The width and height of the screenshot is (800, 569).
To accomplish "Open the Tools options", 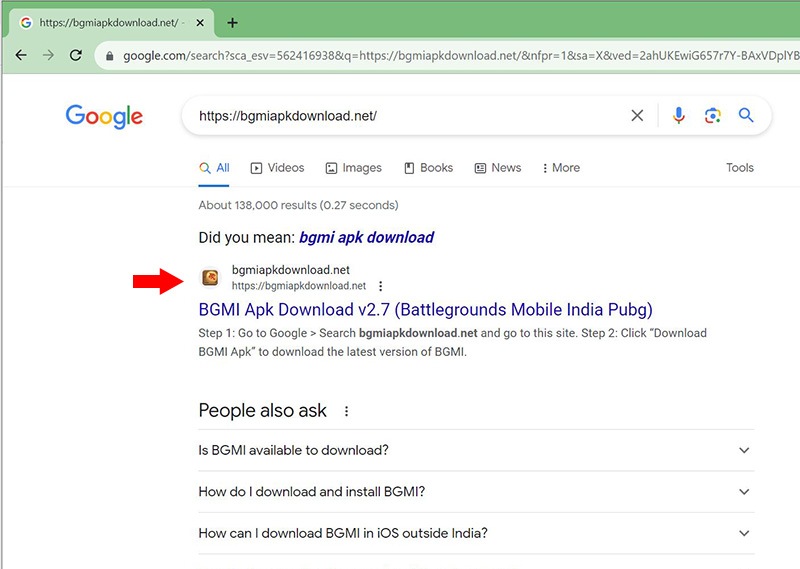I will (x=740, y=168).
